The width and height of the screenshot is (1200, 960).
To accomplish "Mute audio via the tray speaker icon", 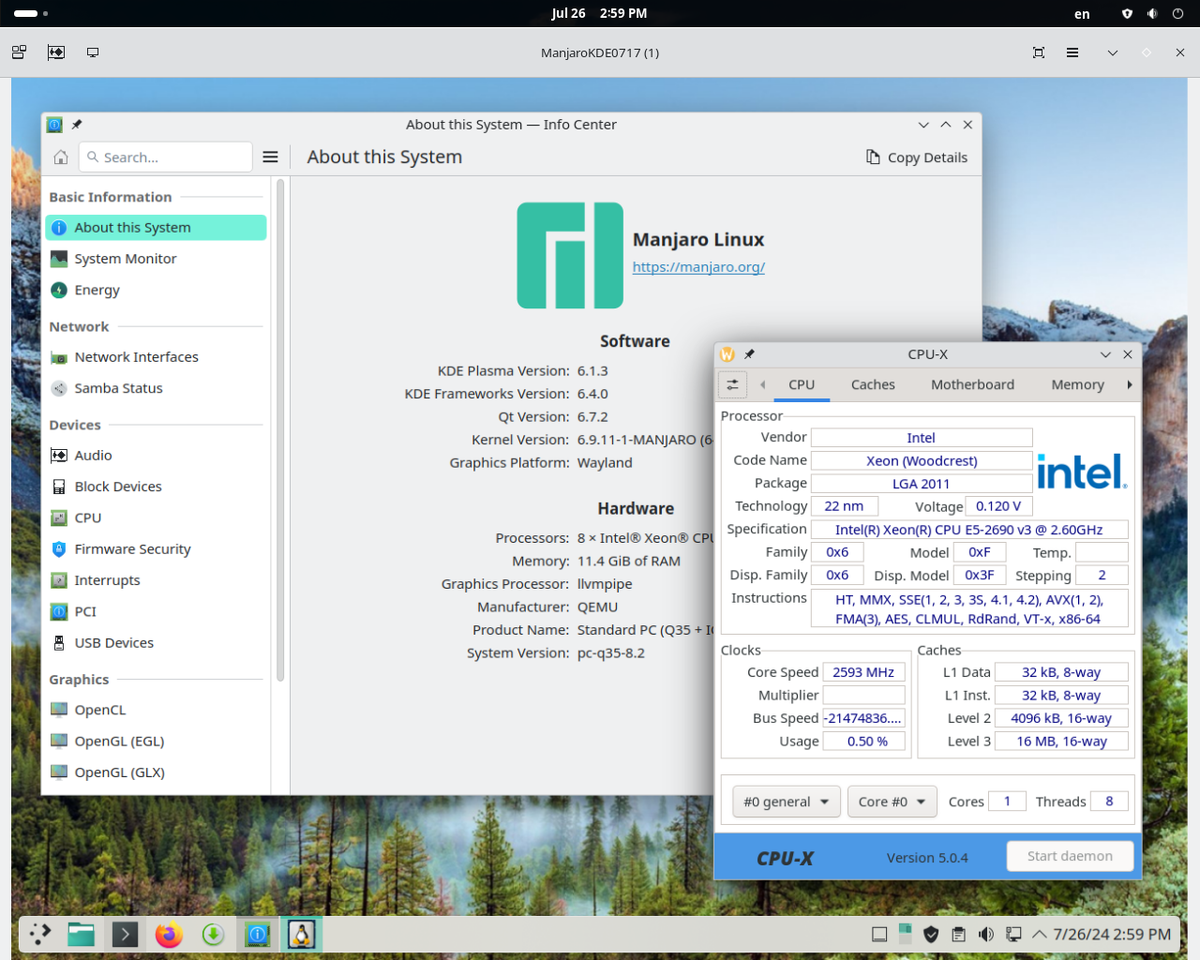I will click(x=986, y=933).
